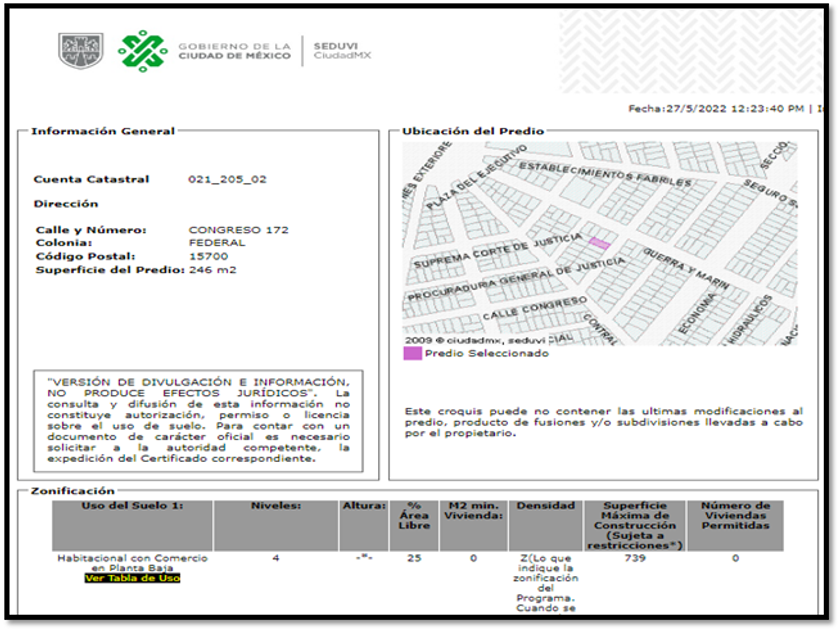Image resolution: width=840 pixels, height=630 pixels.
Task: Click 'Superficie Máxima de Construcción' header
Action: tap(635, 526)
